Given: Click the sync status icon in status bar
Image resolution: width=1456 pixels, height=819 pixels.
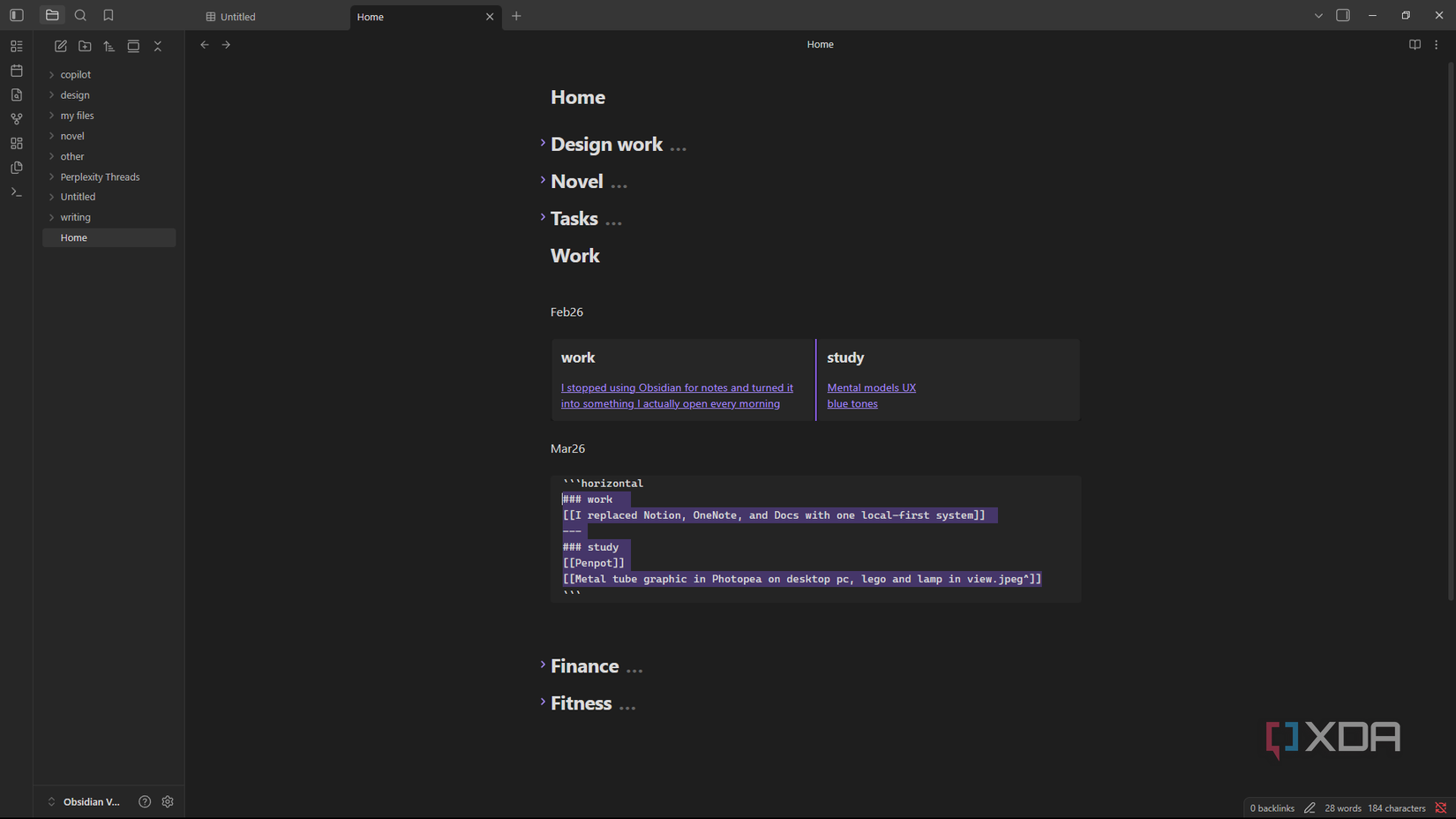Looking at the screenshot, I should tap(1441, 808).
